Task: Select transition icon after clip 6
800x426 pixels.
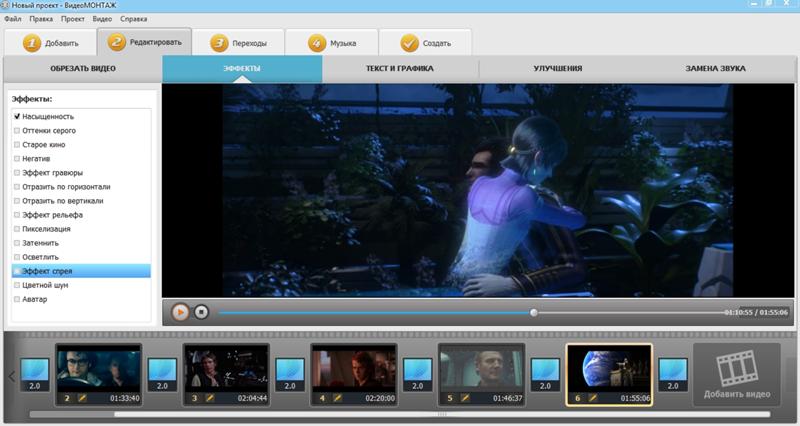Action: click(x=672, y=374)
